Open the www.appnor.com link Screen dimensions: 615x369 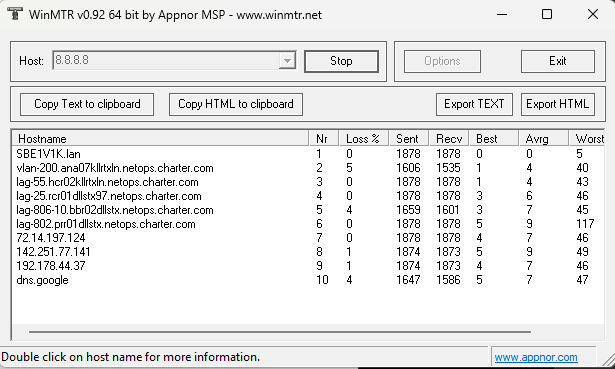coord(536,357)
